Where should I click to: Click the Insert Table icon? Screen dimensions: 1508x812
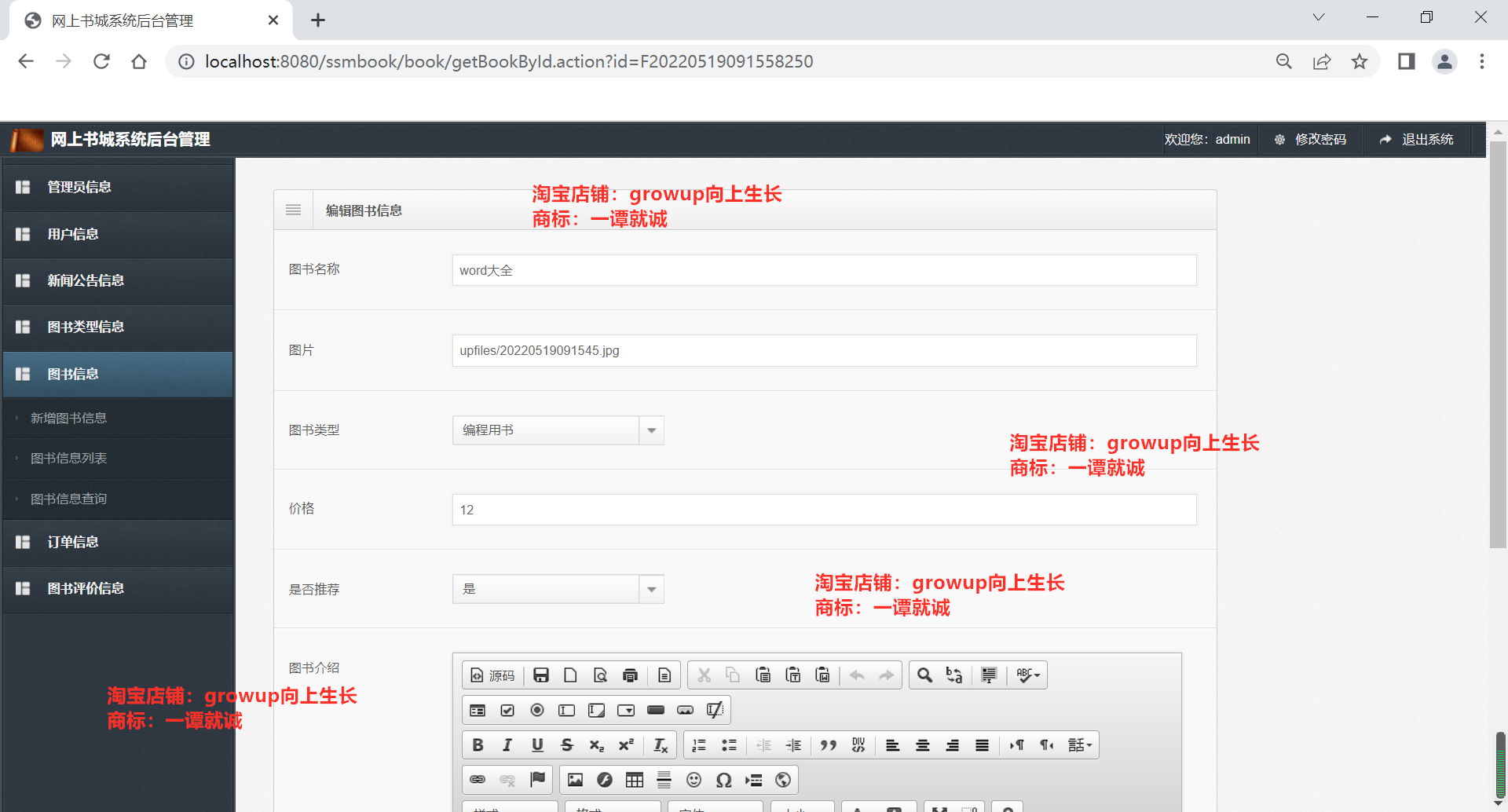635,780
